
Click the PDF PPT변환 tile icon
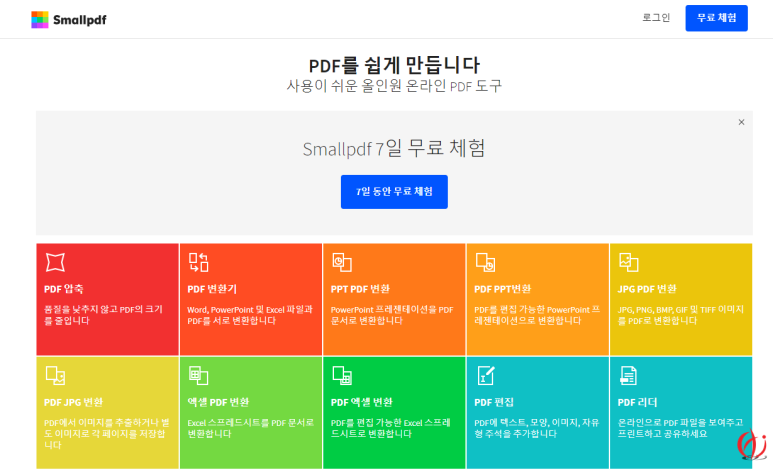pyautogui.click(x=485, y=262)
